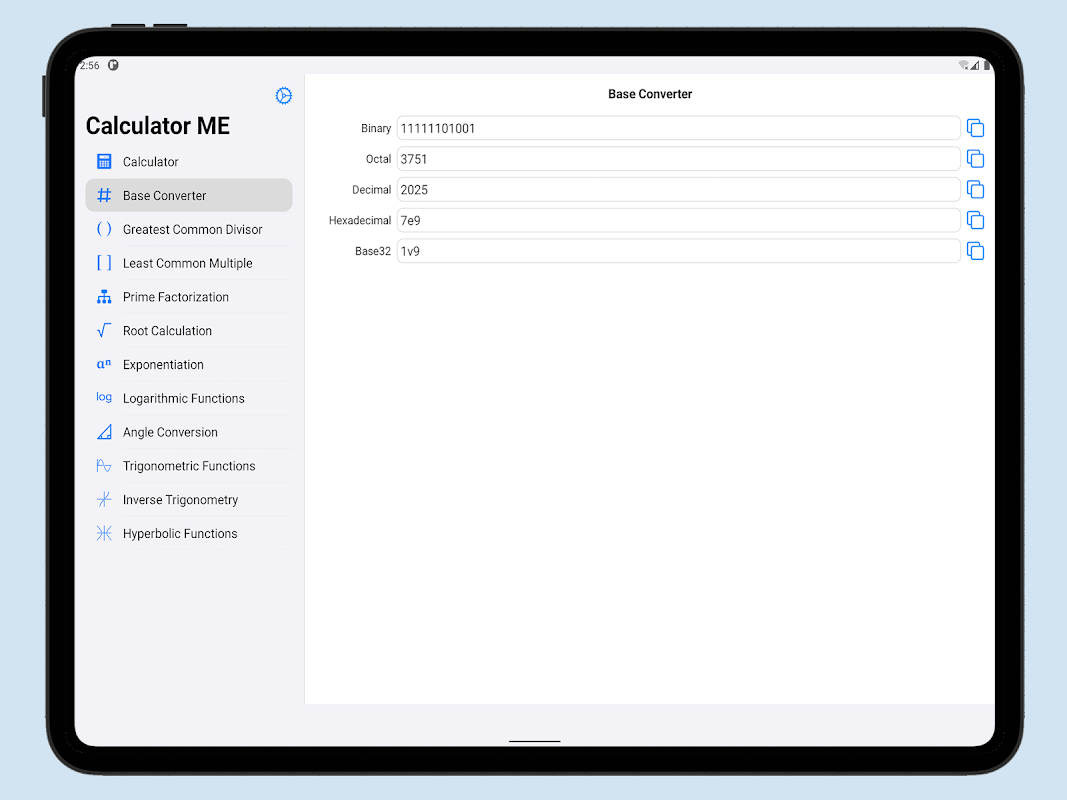
Task: Click the Hyperbolic Functions icon
Action: [x=104, y=533]
